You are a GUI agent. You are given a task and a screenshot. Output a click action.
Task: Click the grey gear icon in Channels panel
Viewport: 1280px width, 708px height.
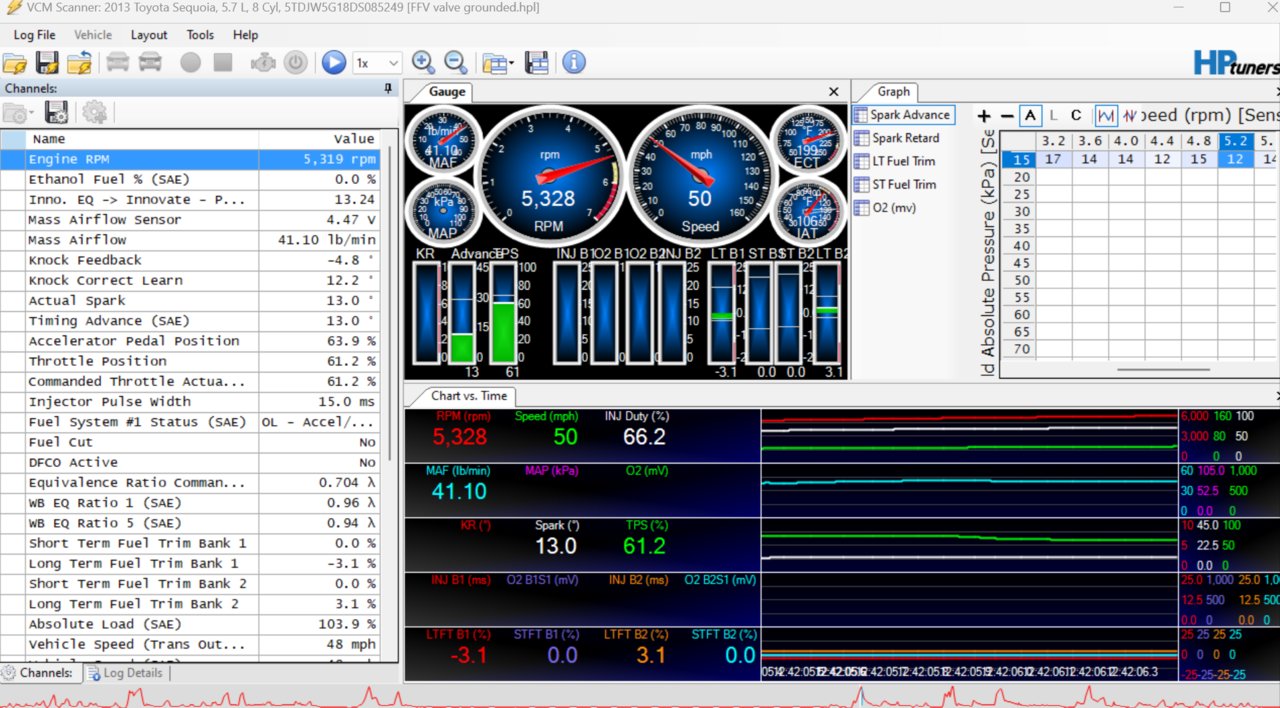94,112
